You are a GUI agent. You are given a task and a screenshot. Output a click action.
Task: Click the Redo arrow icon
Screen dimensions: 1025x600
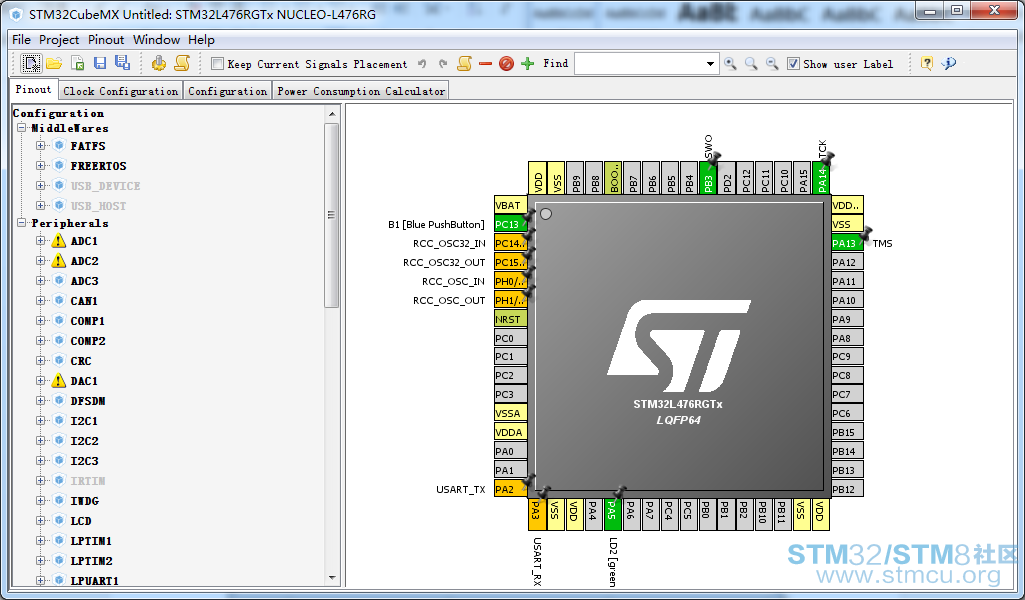[x=443, y=64]
